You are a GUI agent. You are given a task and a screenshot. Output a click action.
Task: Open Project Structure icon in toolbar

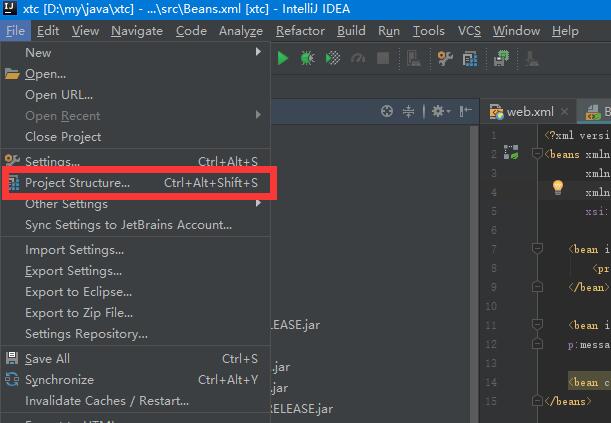(x=470, y=59)
